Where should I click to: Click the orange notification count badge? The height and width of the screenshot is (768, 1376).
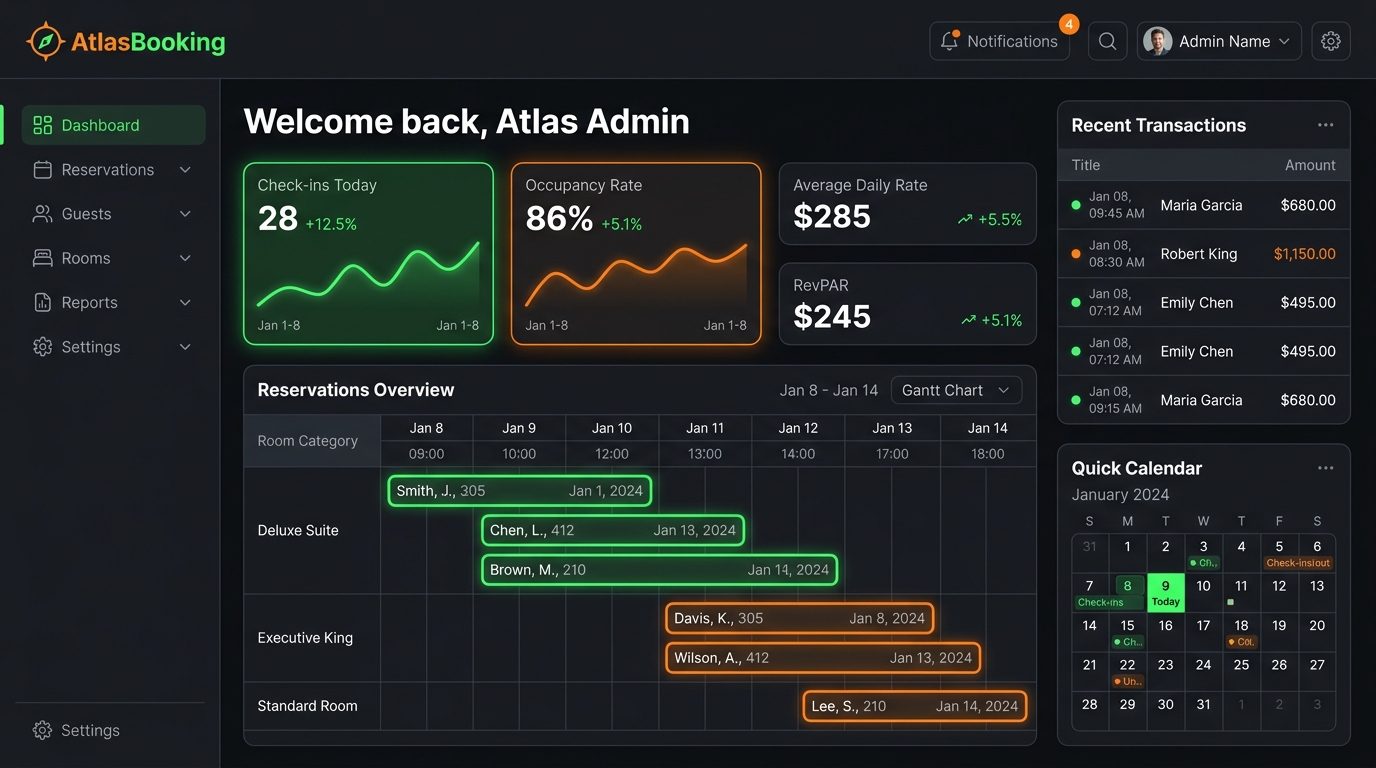[x=1069, y=24]
